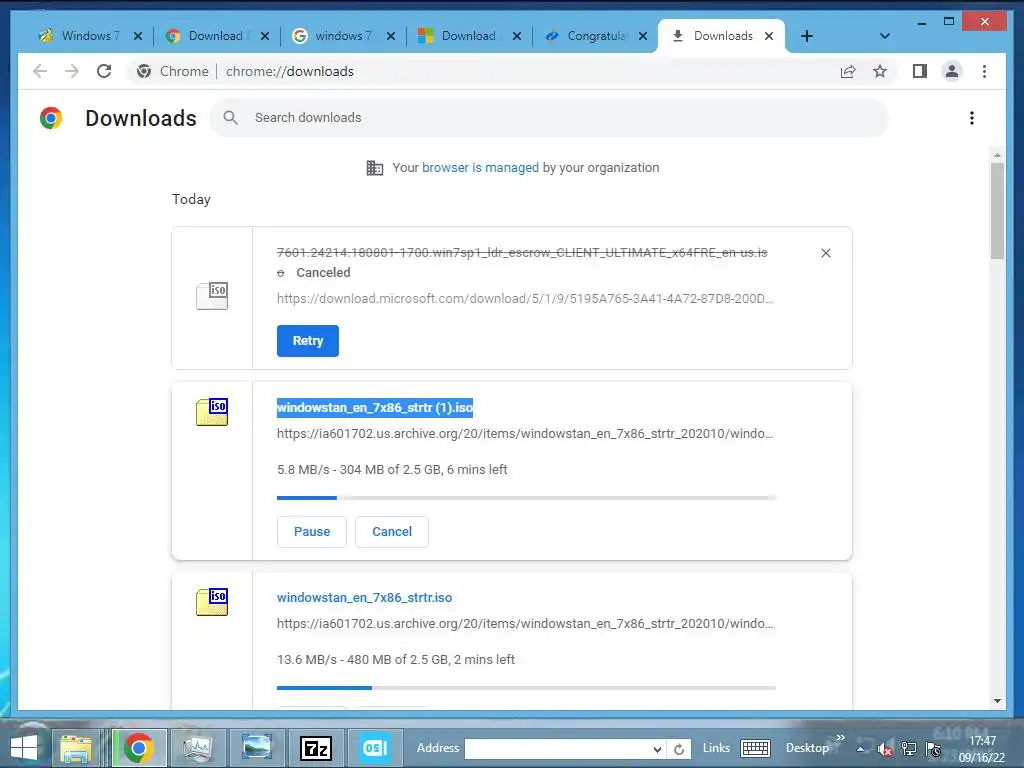Open the resource monitor taskbar icon

click(198, 748)
